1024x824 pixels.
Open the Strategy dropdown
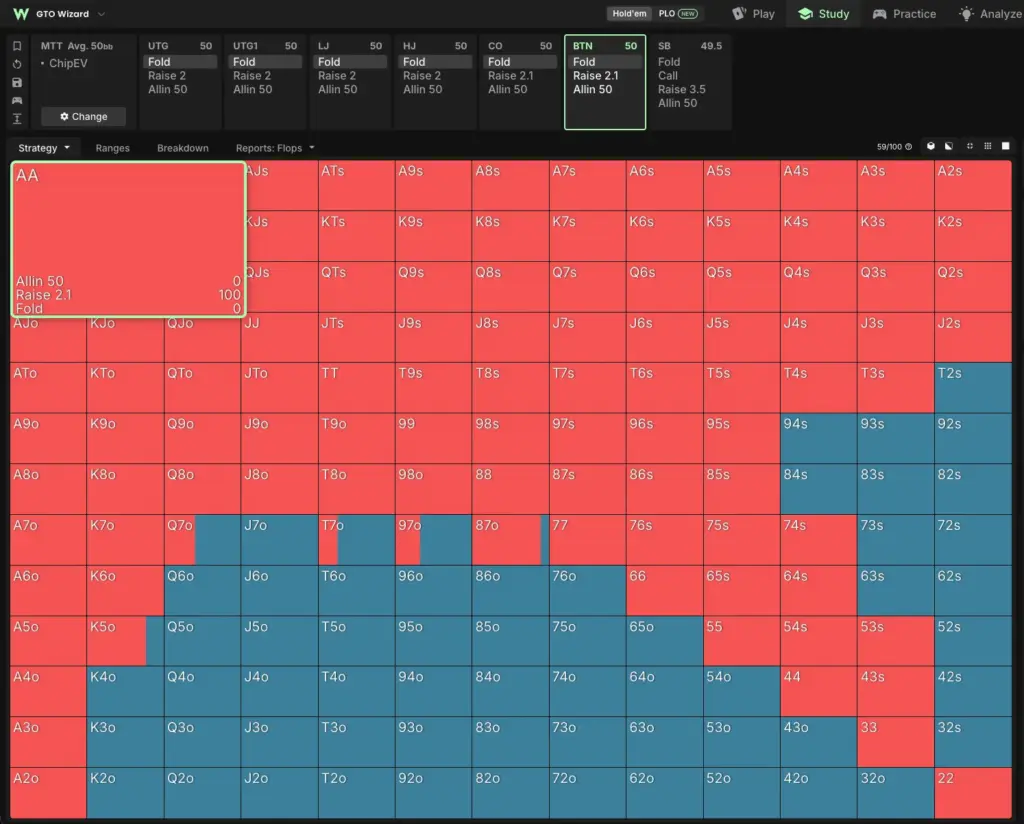(x=43, y=148)
